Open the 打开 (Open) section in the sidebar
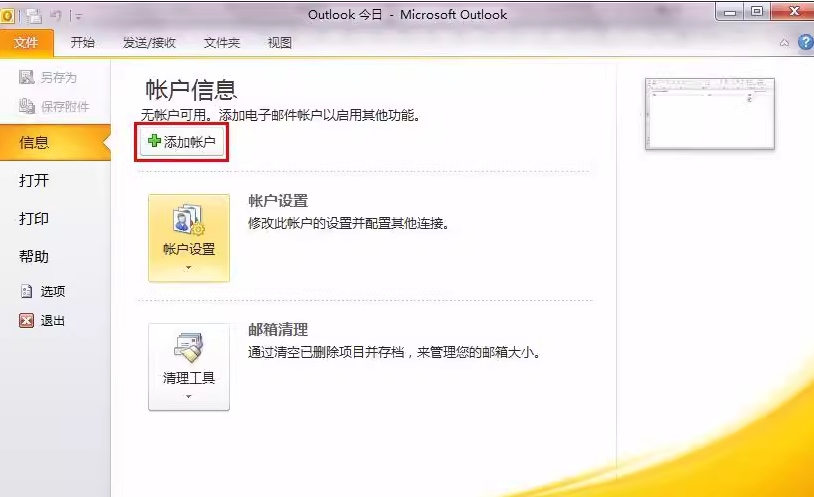Image resolution: width=814 pixels, height=497 pixels. [x=34, y=181]
